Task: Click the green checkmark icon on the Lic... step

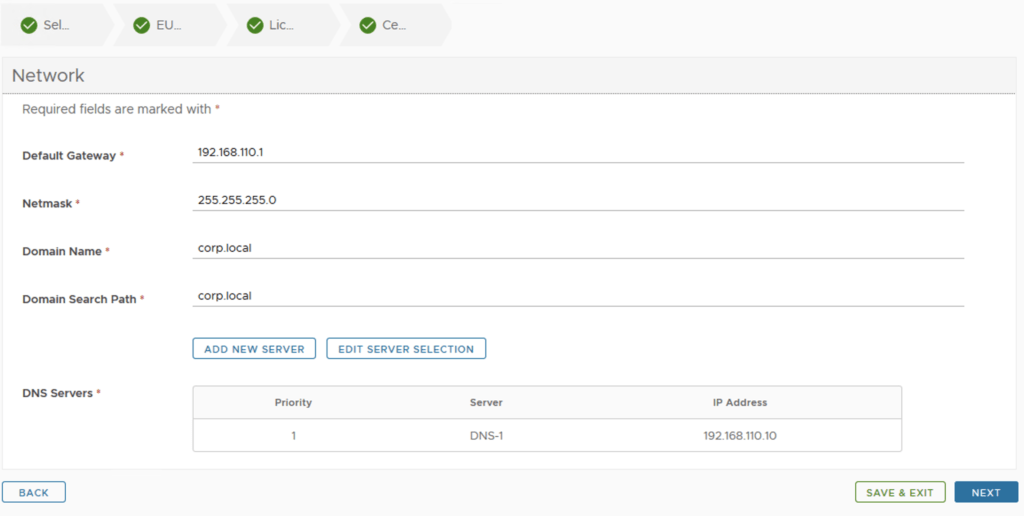Action: [x=255, y=25]
